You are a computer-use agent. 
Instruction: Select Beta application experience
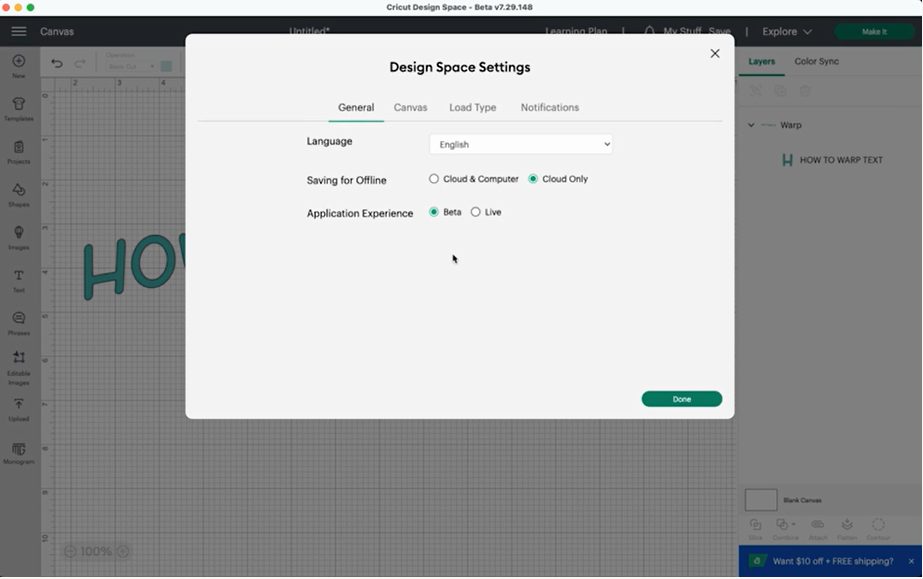[434, 212]
